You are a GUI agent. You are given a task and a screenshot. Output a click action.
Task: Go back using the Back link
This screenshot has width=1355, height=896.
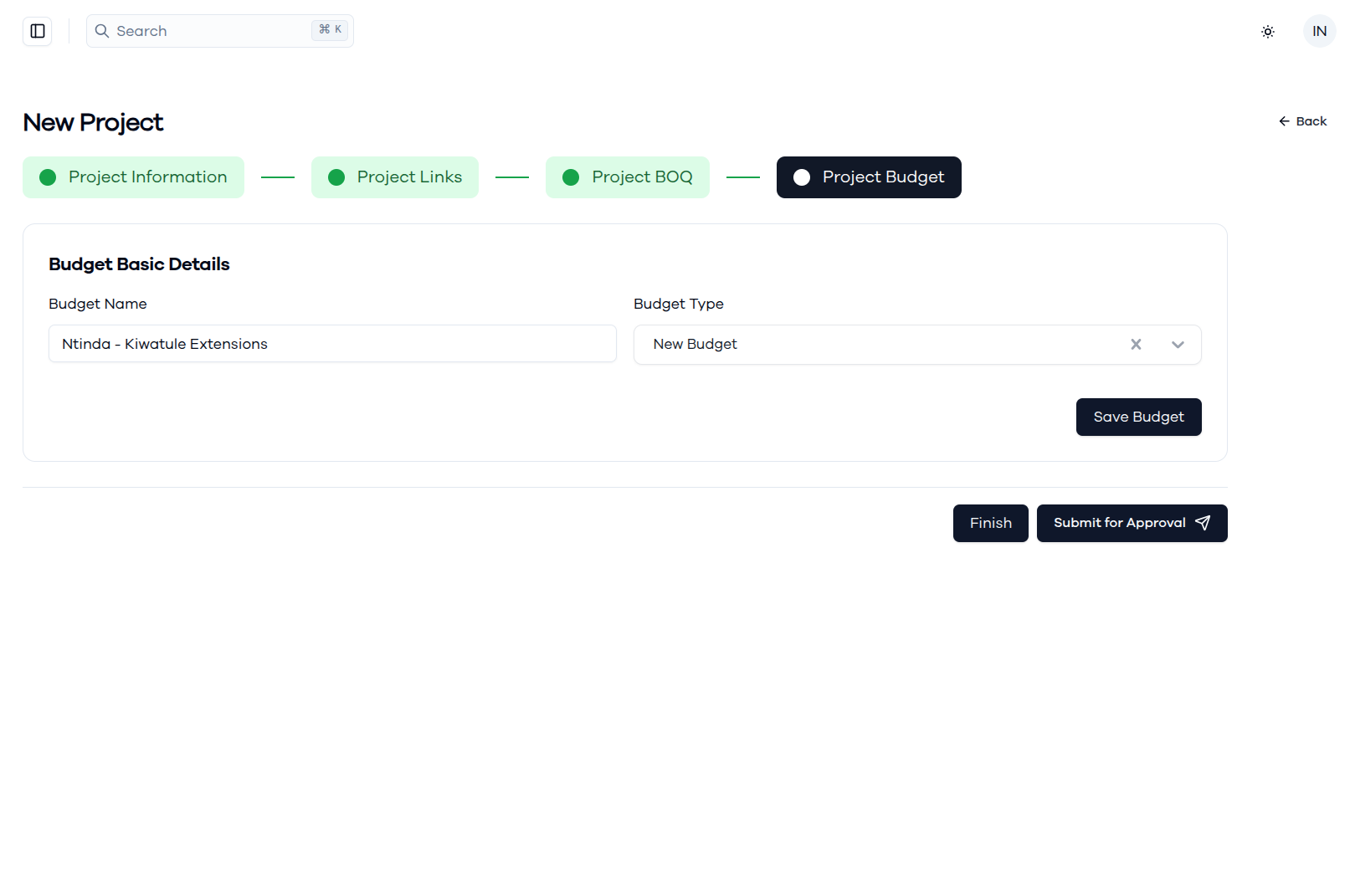[x=1302, y=121]
